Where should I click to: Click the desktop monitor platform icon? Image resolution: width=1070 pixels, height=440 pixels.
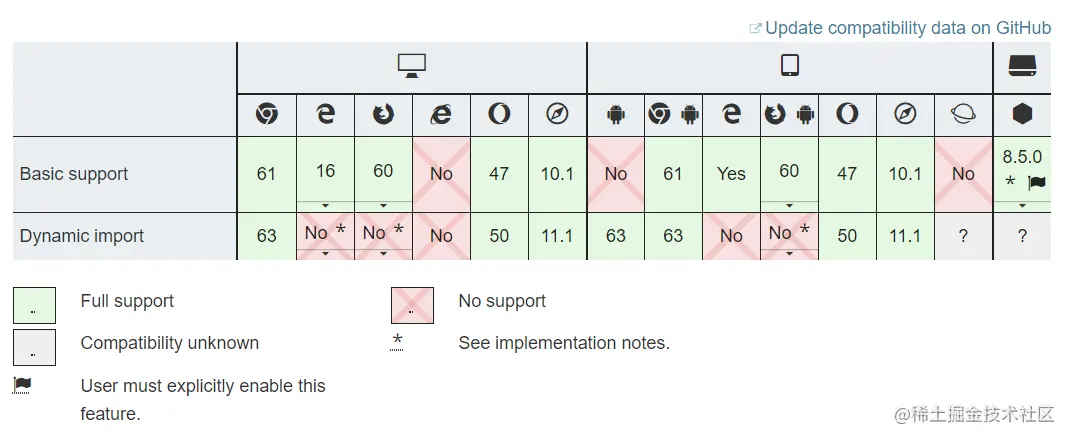(411, 66)
